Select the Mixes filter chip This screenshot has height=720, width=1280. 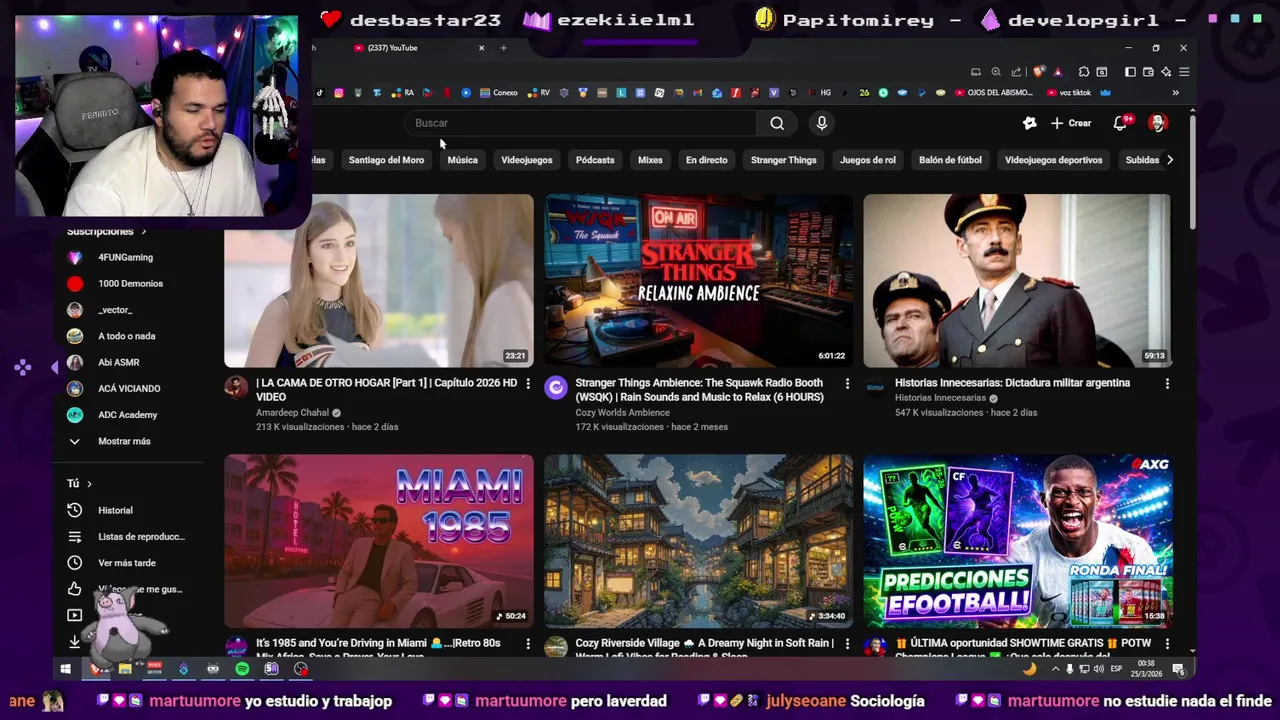pyautogui.click(x=650, y=160)
